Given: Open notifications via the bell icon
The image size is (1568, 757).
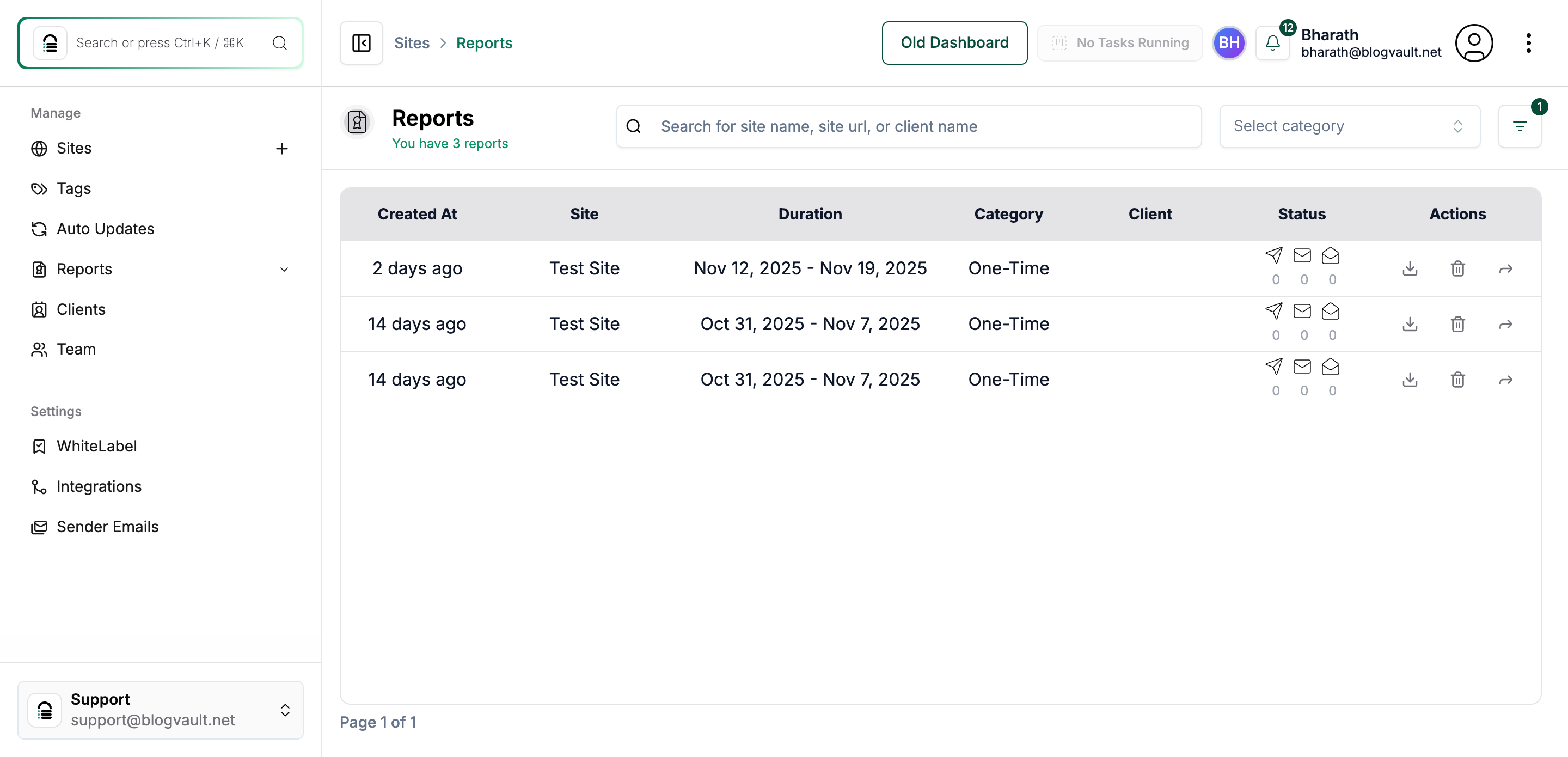Looking at the screenshot, I should (1272, 42).
